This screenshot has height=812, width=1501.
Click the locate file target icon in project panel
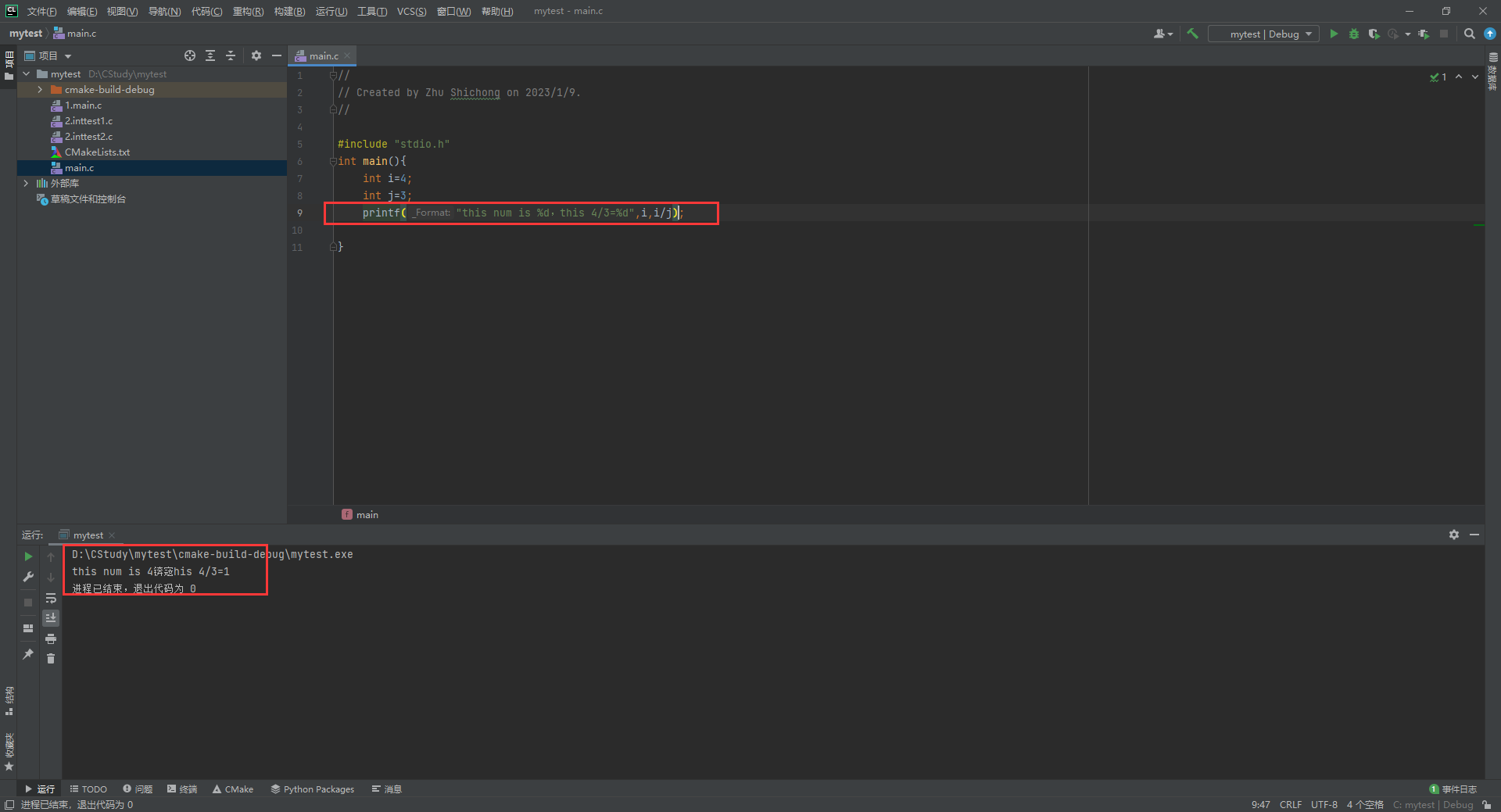click(x=190, y=55)
